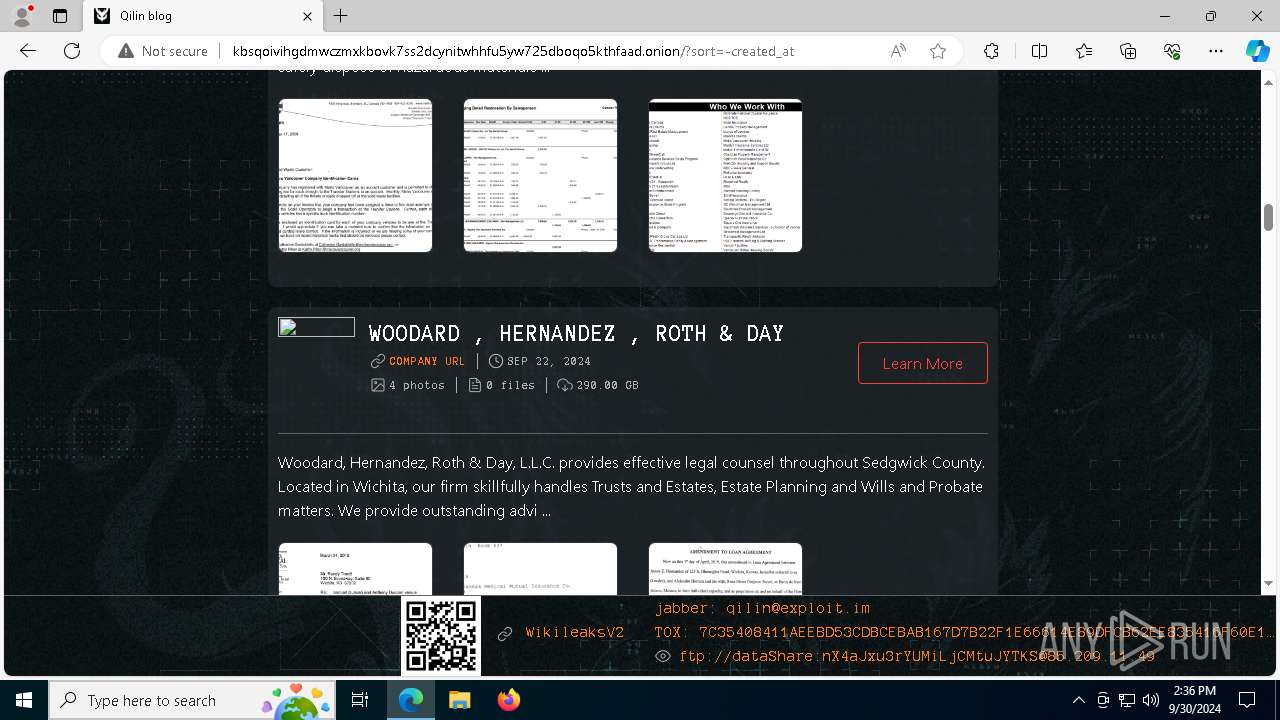Open the Who We Work With thumbnail
Viewport: 1280px width, 720px height.
point(725,175)
